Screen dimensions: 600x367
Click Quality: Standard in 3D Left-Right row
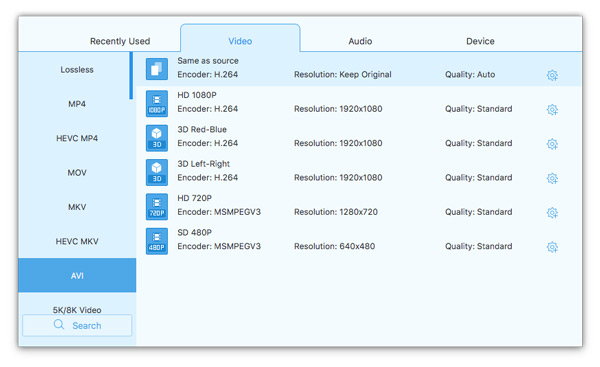[x=478, y=178]
